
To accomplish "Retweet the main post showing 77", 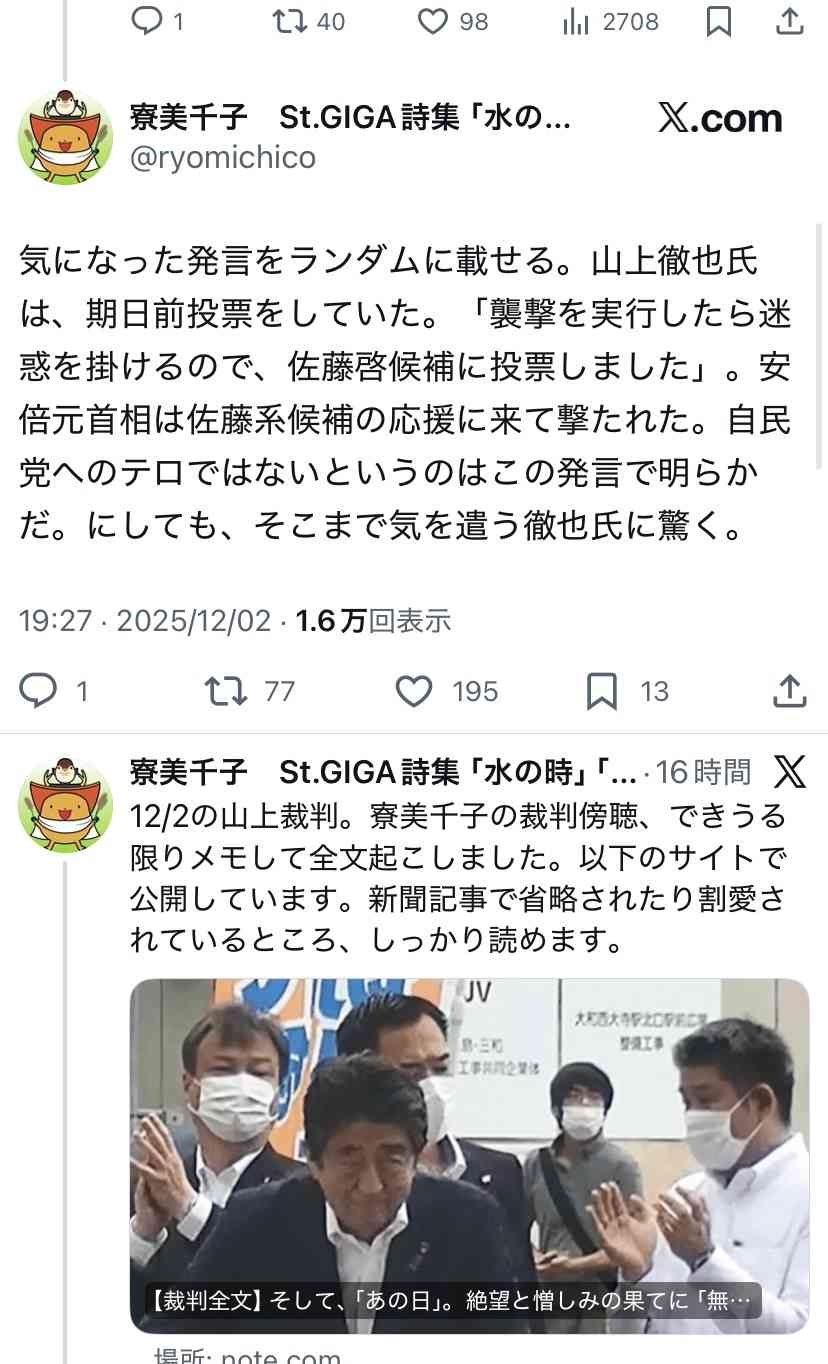I will coord(226,691).
